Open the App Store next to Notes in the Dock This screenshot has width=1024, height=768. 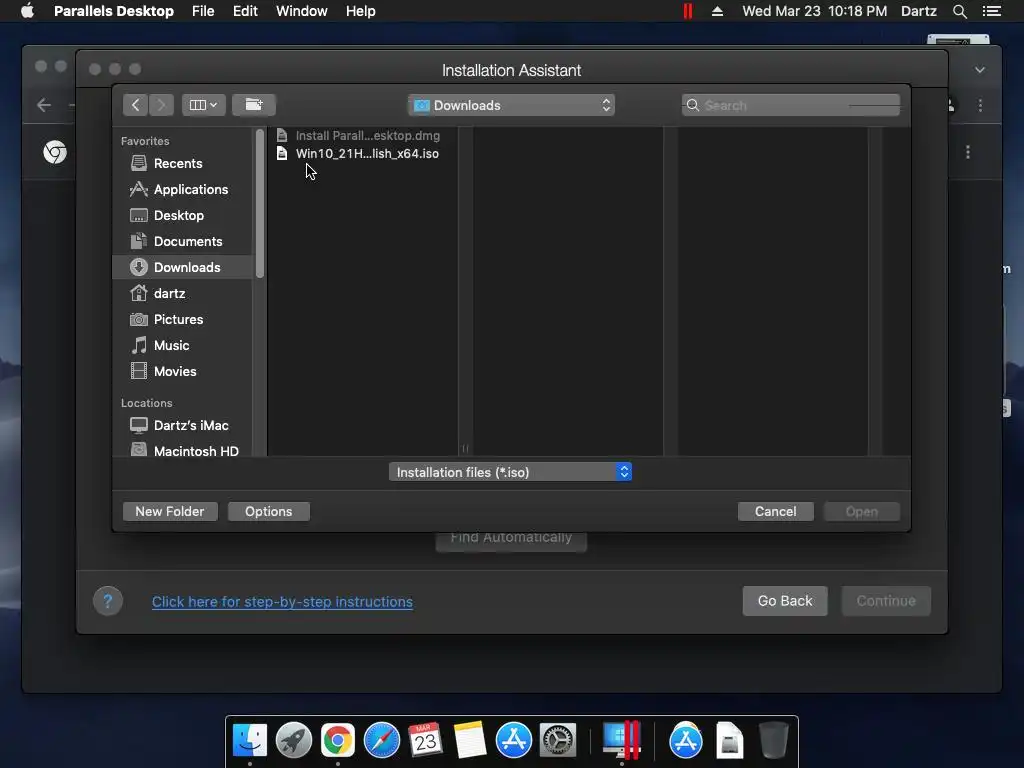click(513, 741)
